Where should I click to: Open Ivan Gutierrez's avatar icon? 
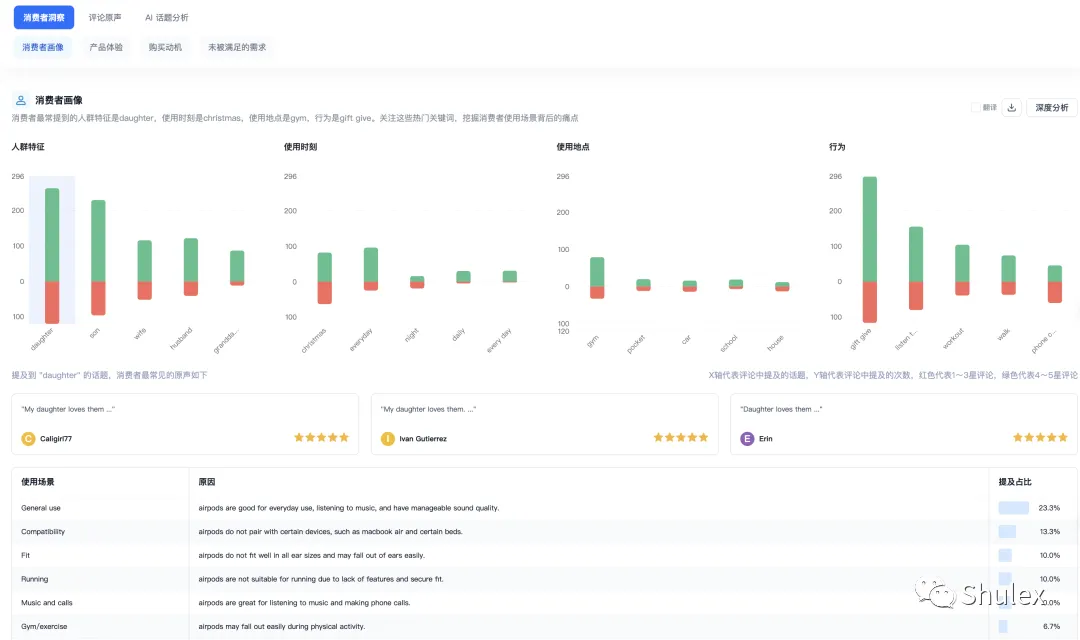tap(388, 439)
